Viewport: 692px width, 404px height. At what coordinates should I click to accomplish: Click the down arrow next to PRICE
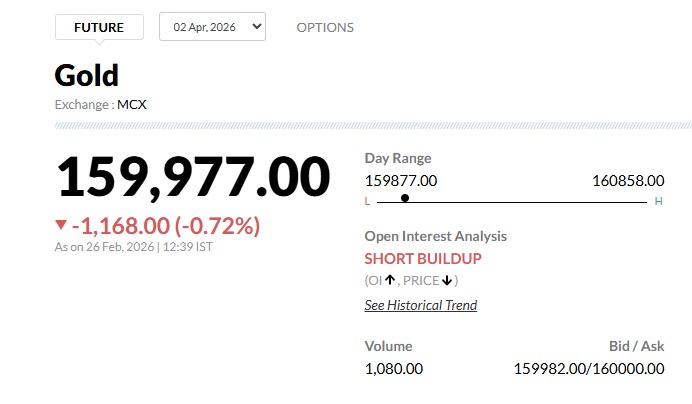[447, 281]
